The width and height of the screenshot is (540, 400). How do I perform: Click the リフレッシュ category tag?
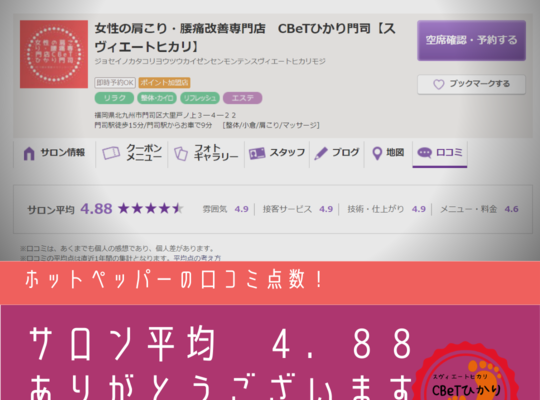click(200, 98)
